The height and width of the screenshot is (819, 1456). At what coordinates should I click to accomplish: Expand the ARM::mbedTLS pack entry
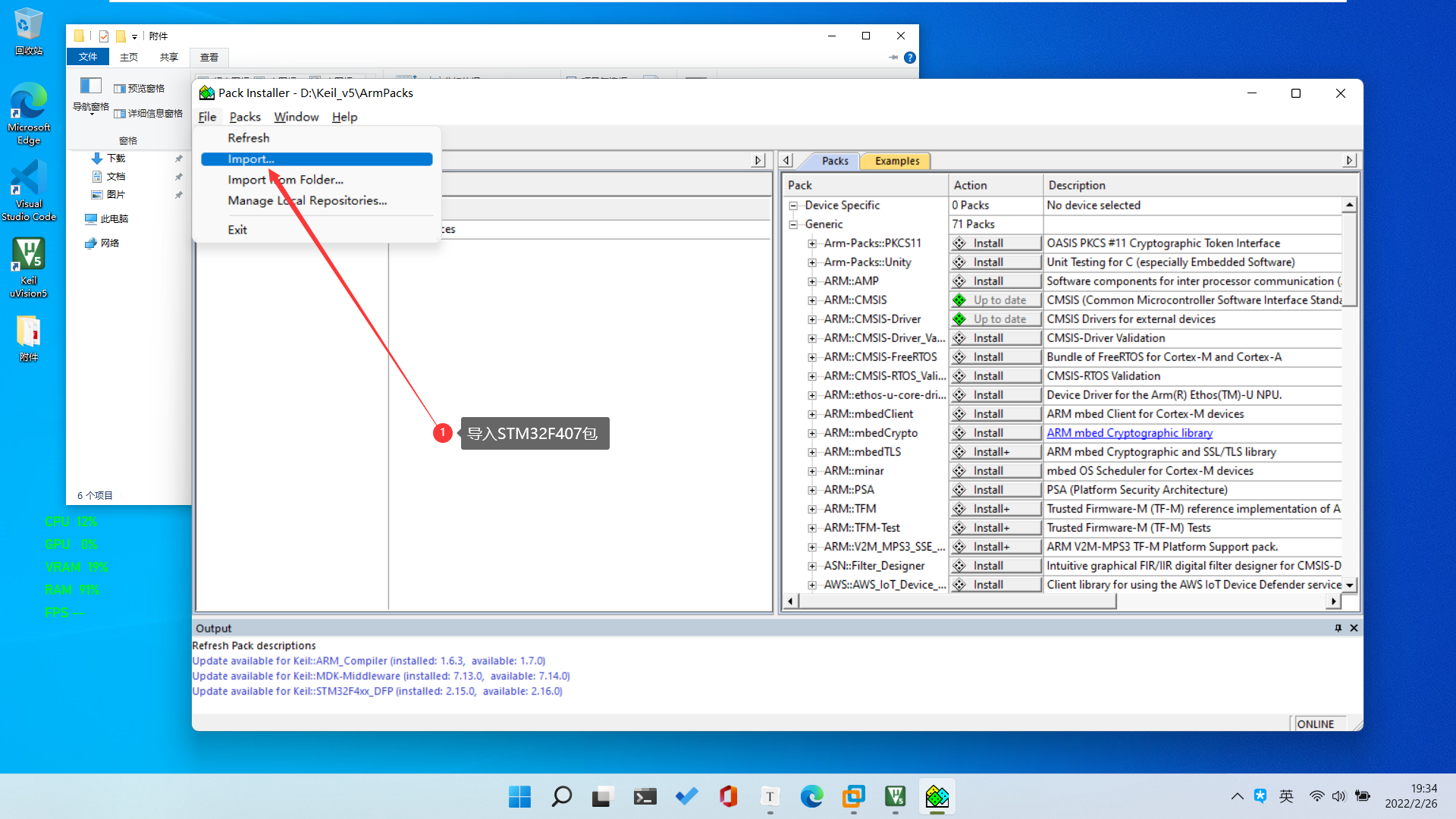coord(812,452)
